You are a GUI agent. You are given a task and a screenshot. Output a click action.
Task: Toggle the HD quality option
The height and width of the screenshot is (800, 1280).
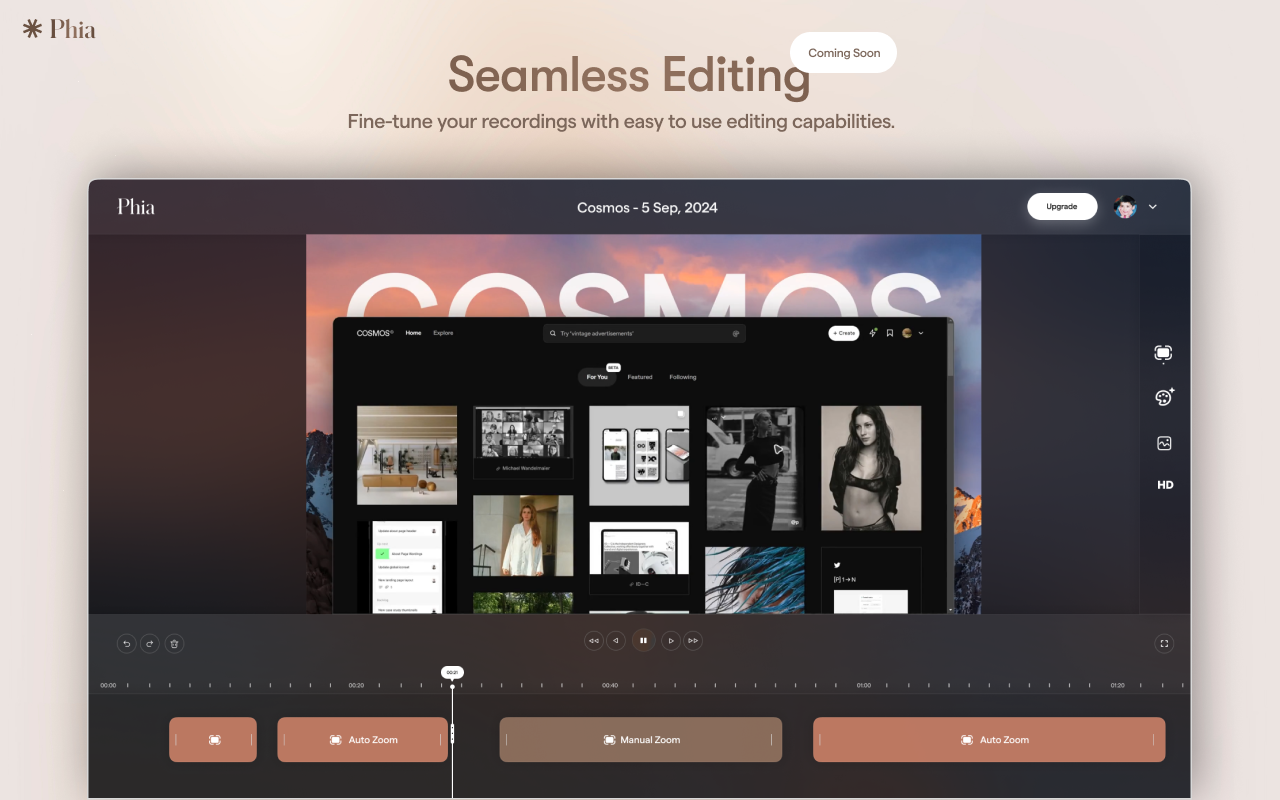click(x=1165, y=485)
